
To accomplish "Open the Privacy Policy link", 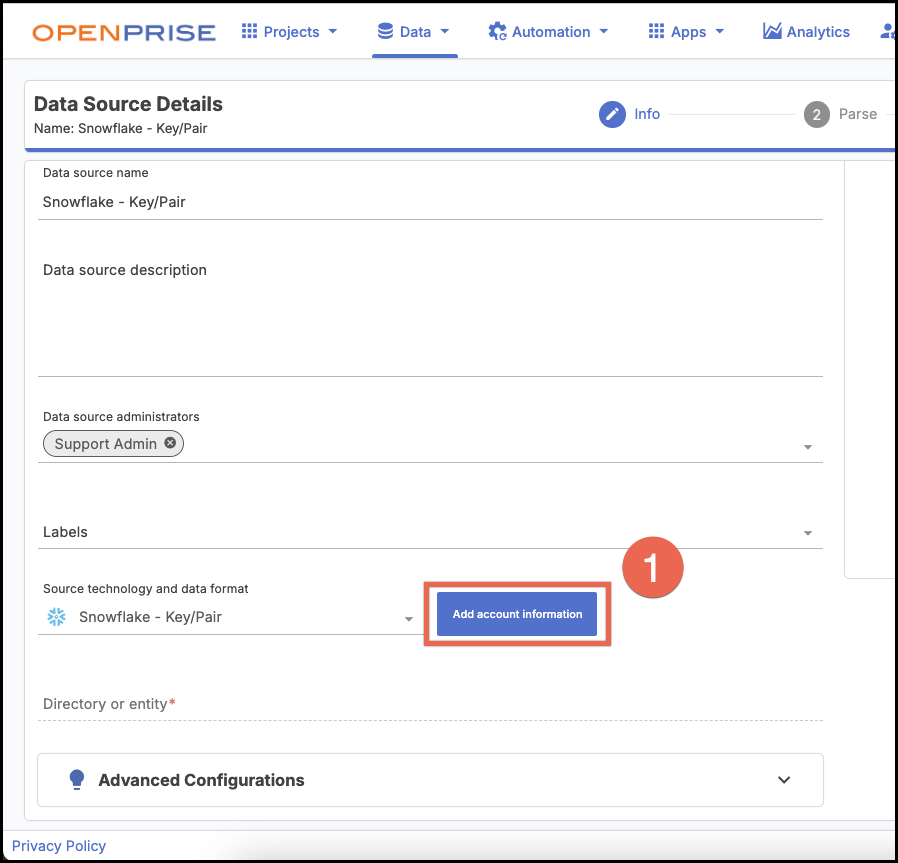I will [59, 846].
